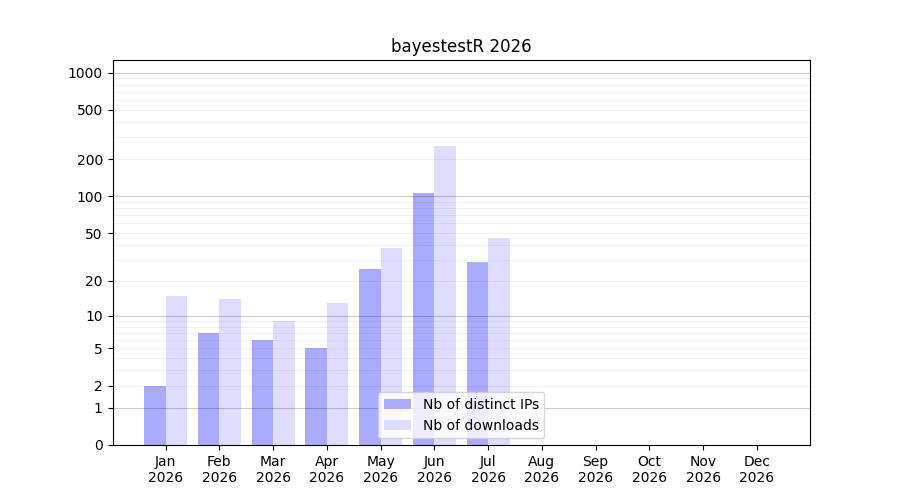Click the Jul 2026 distinct IPs bar
Image resolution: width=900 pixels, height=500 pixels.
point(478,354)
